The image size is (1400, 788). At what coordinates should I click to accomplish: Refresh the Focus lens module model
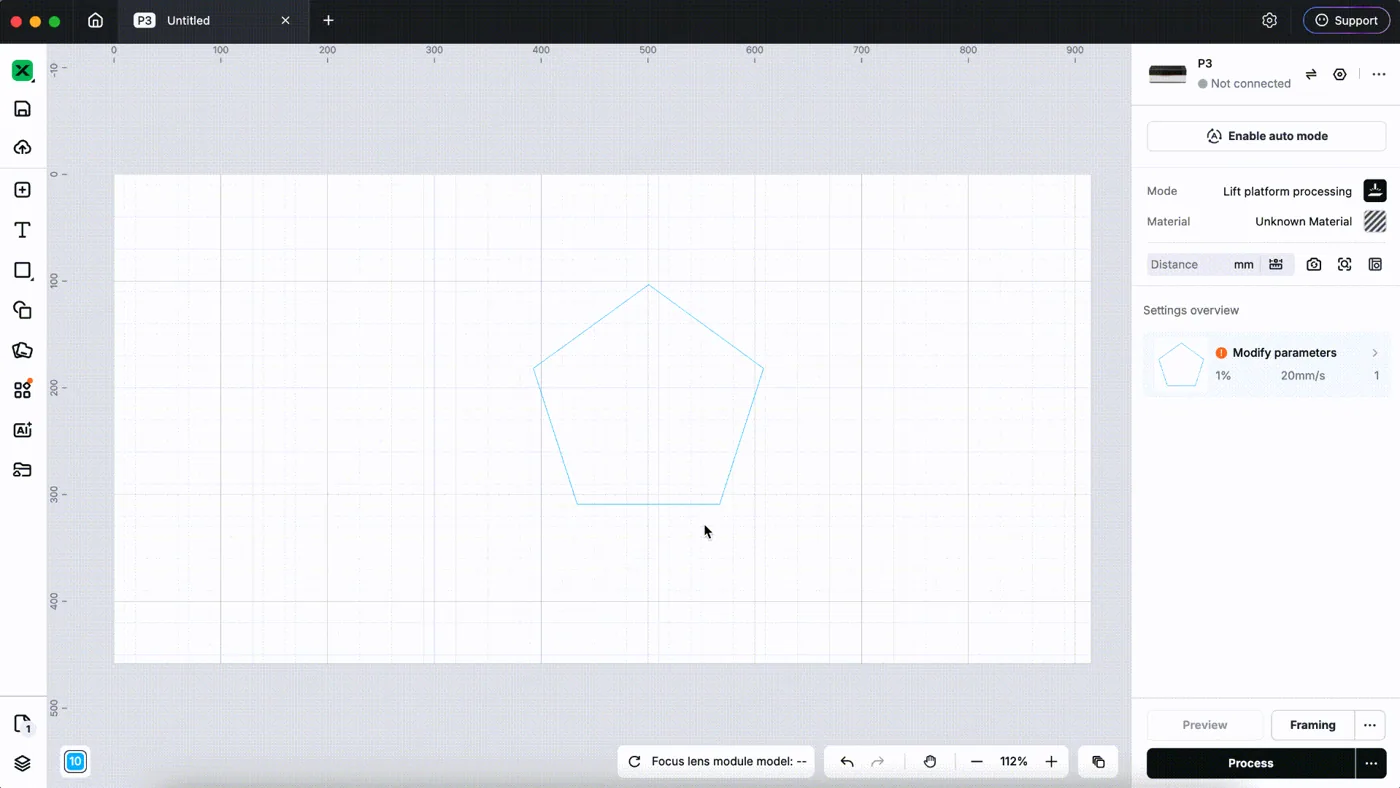pyautogui.click(x=634, y=762)
